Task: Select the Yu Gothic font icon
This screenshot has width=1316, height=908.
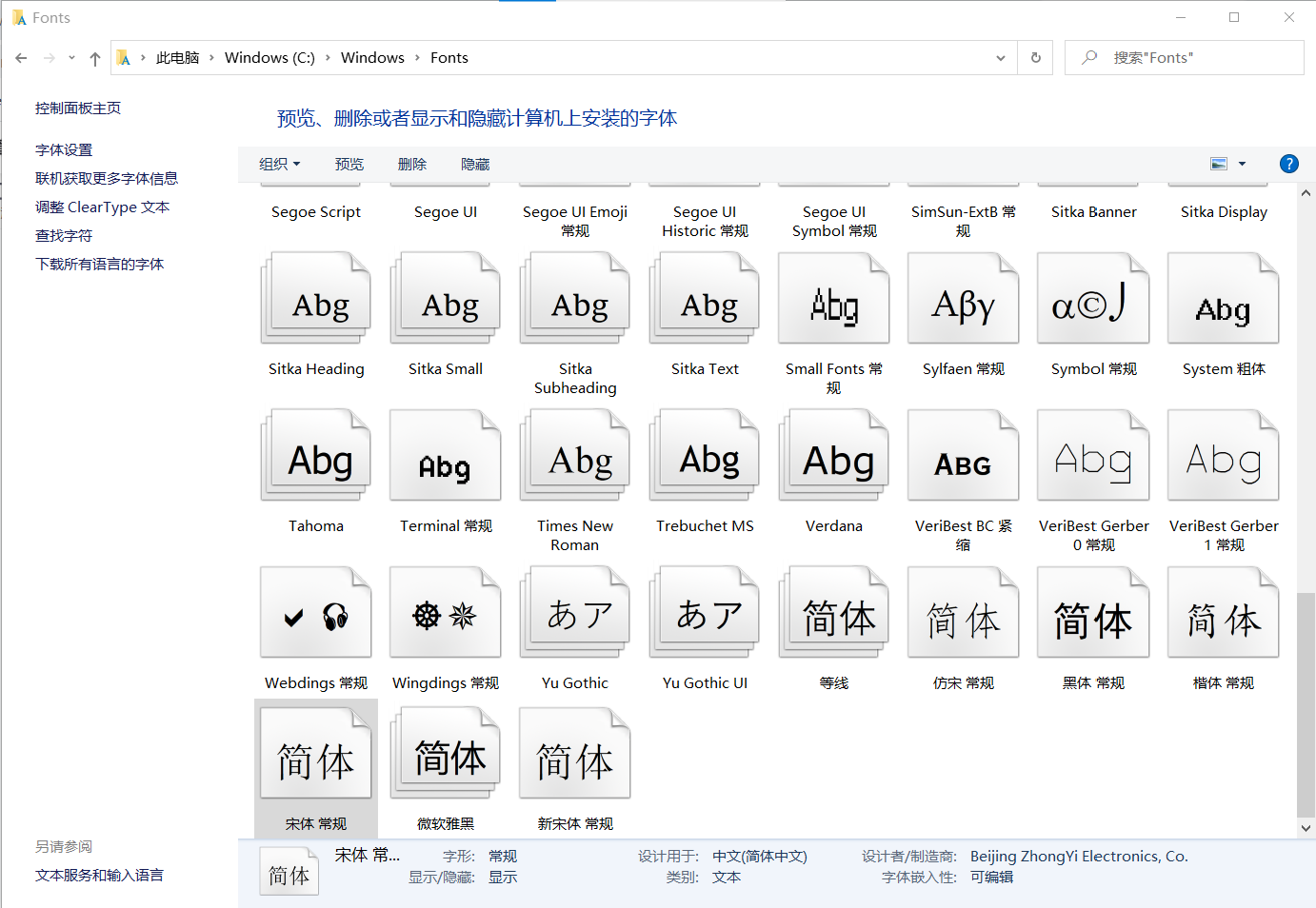Action: (x=574, y=610)
